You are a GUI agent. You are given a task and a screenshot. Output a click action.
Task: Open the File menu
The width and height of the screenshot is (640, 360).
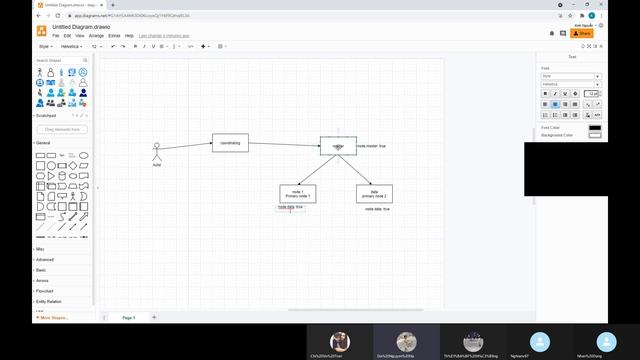point(56,36)
